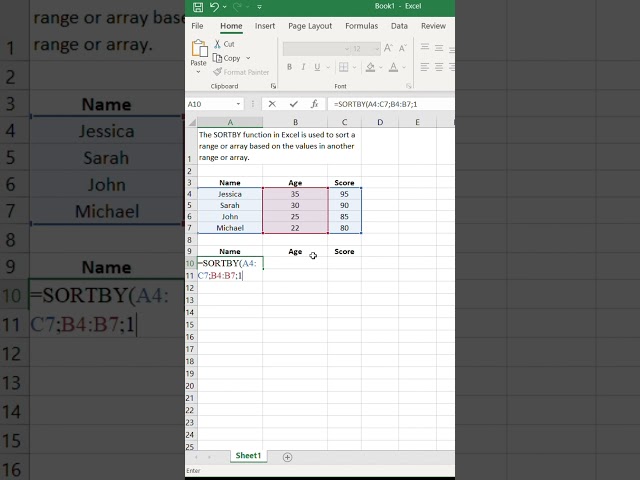Switch to the Insert ribbon tab

[264, 26]
